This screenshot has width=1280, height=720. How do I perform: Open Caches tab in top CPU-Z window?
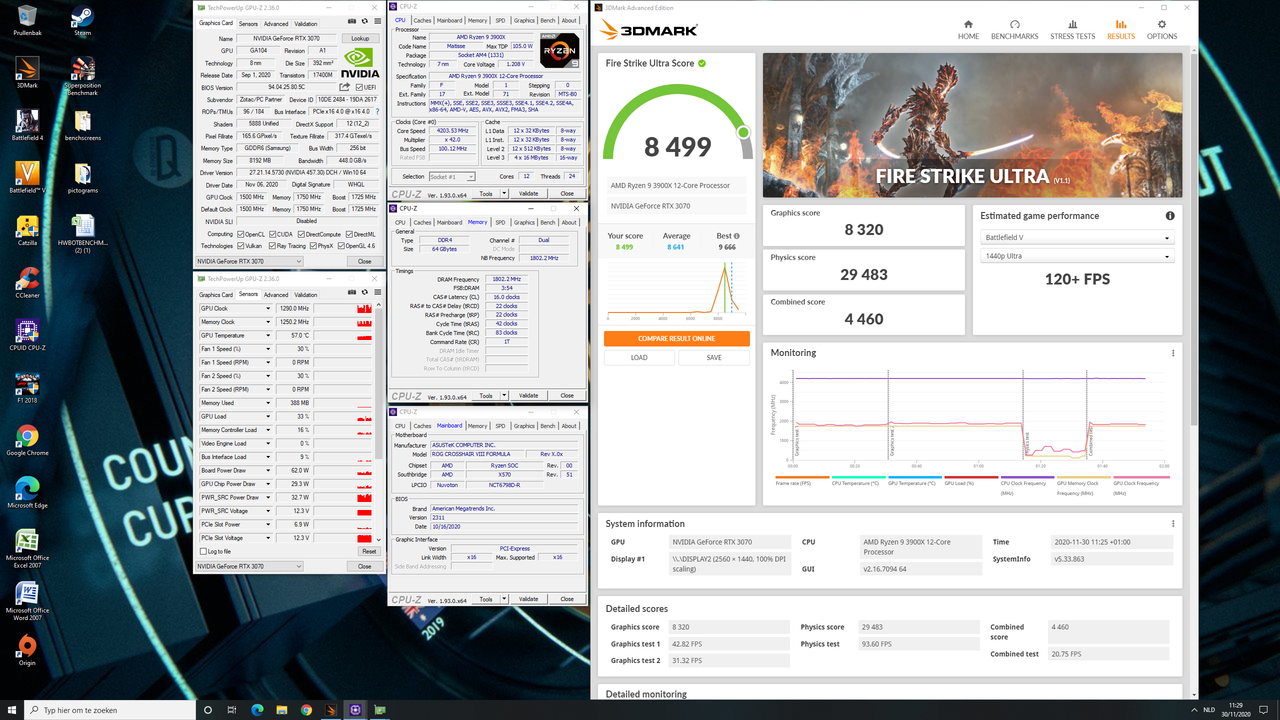422,20
